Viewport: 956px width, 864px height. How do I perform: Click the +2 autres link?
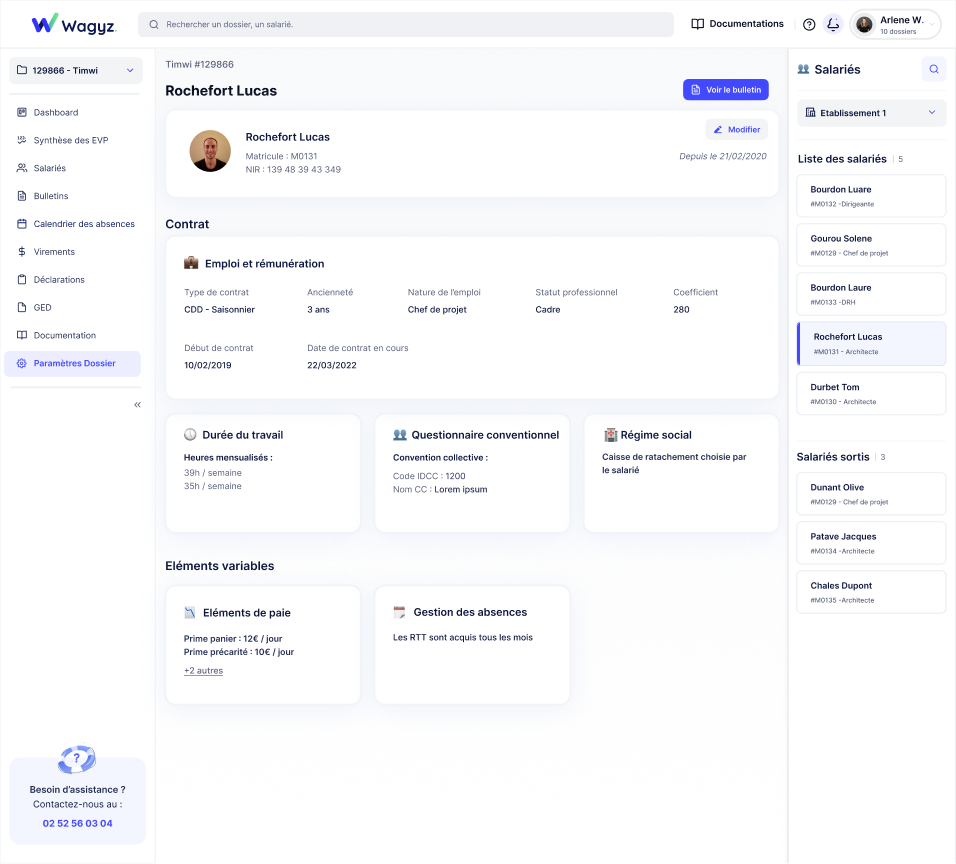point(204,671)
